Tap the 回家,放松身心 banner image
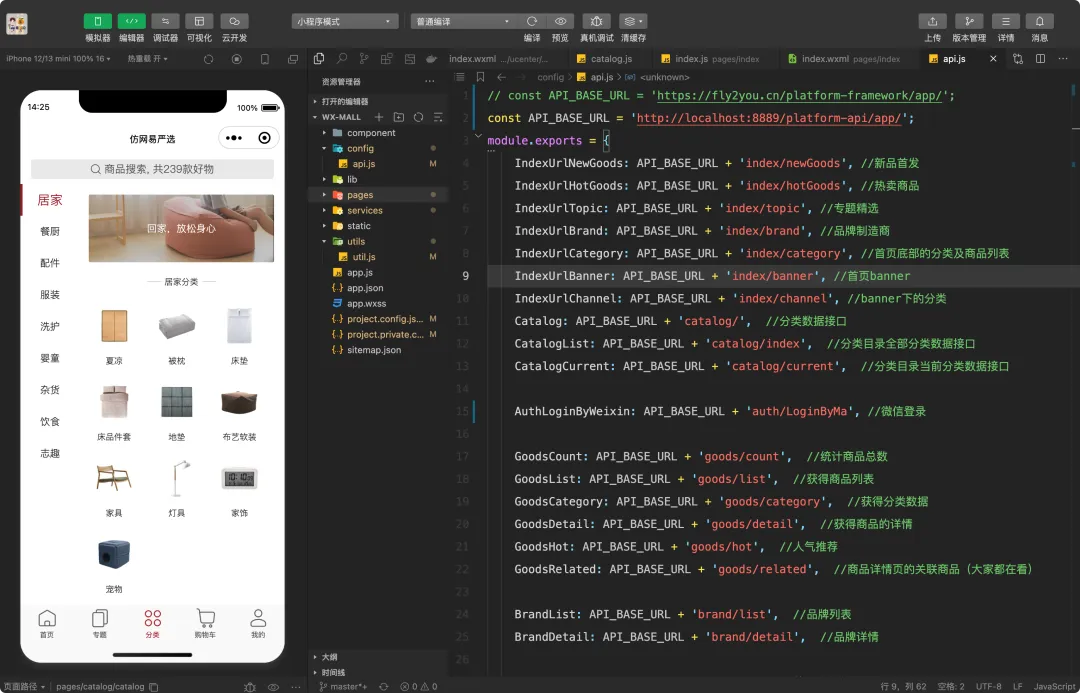 pos(181,228)
